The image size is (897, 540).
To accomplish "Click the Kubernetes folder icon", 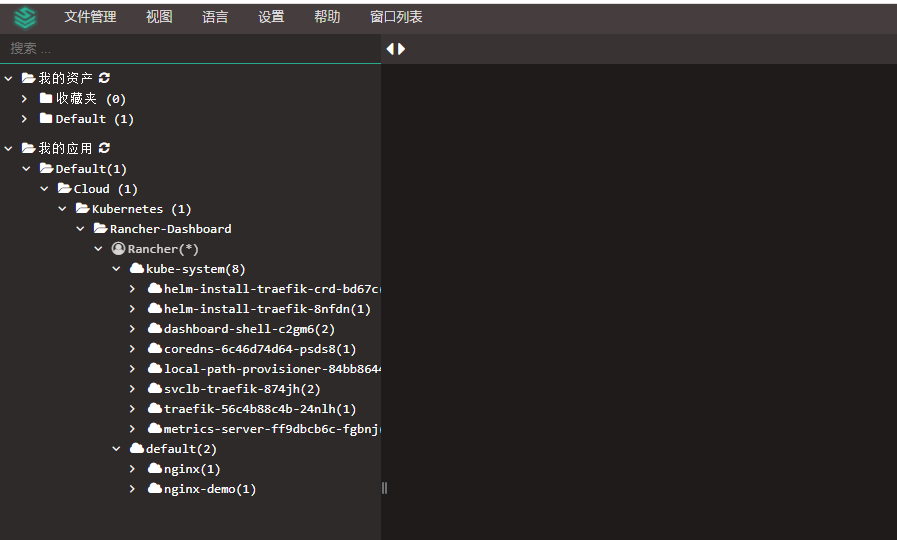I will coord(83,208).
